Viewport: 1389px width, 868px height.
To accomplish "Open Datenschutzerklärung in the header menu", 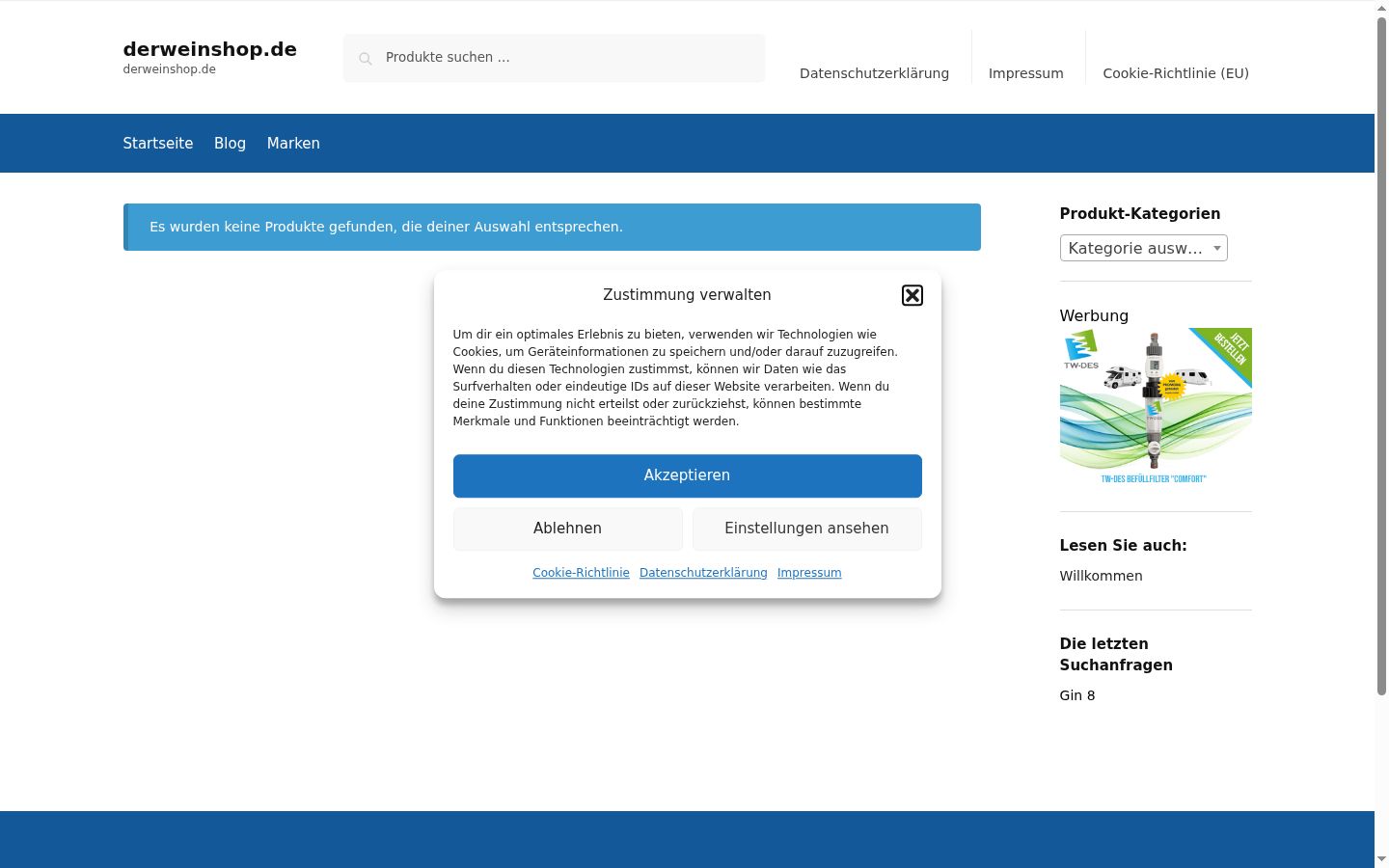I will (874, 73).
